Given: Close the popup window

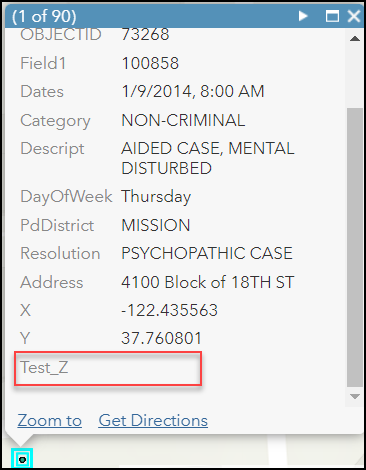Looking at the screenshot, I should [x=354, y=16].
